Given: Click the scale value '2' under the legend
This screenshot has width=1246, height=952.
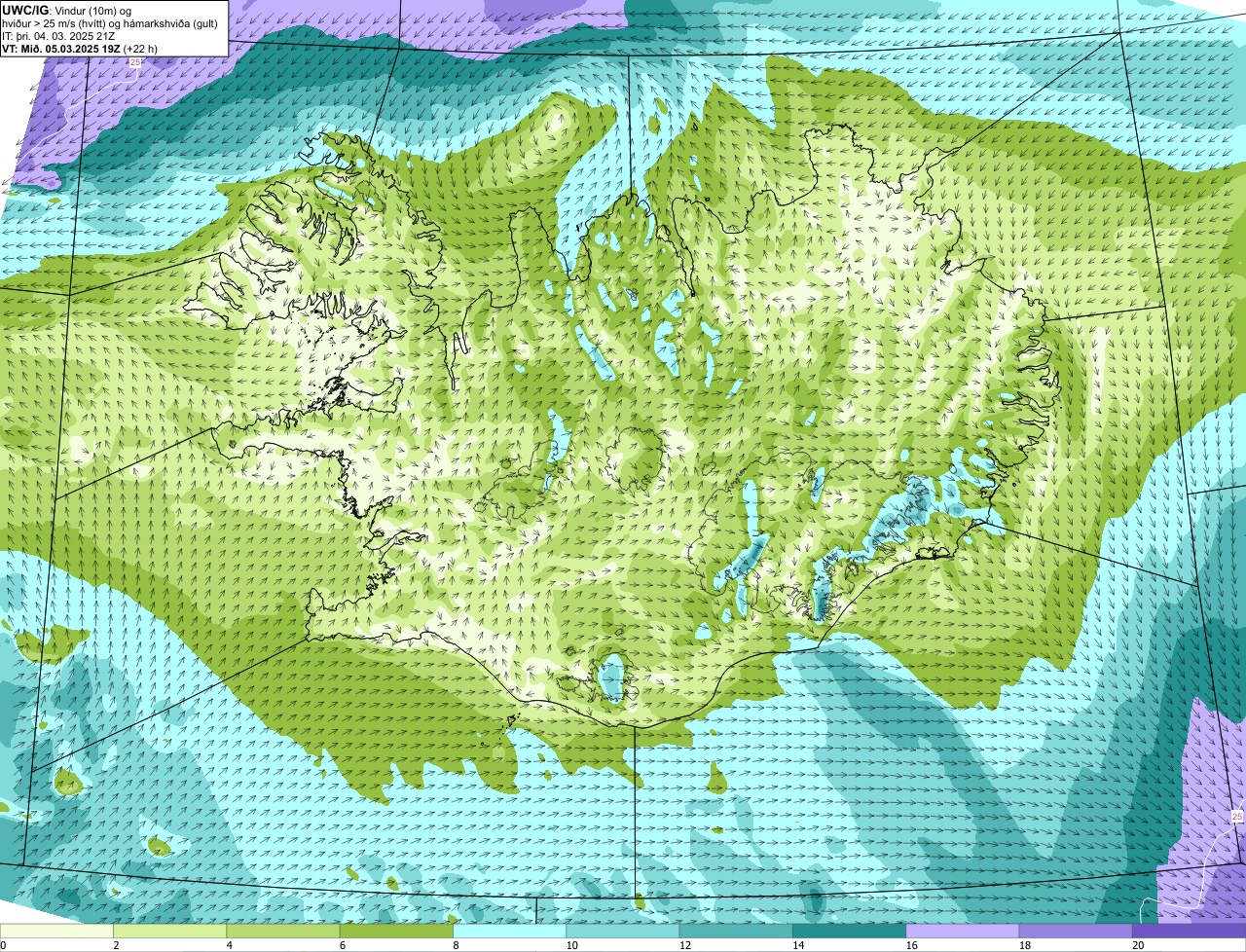Looking at the screenshot, I should 116,945.
